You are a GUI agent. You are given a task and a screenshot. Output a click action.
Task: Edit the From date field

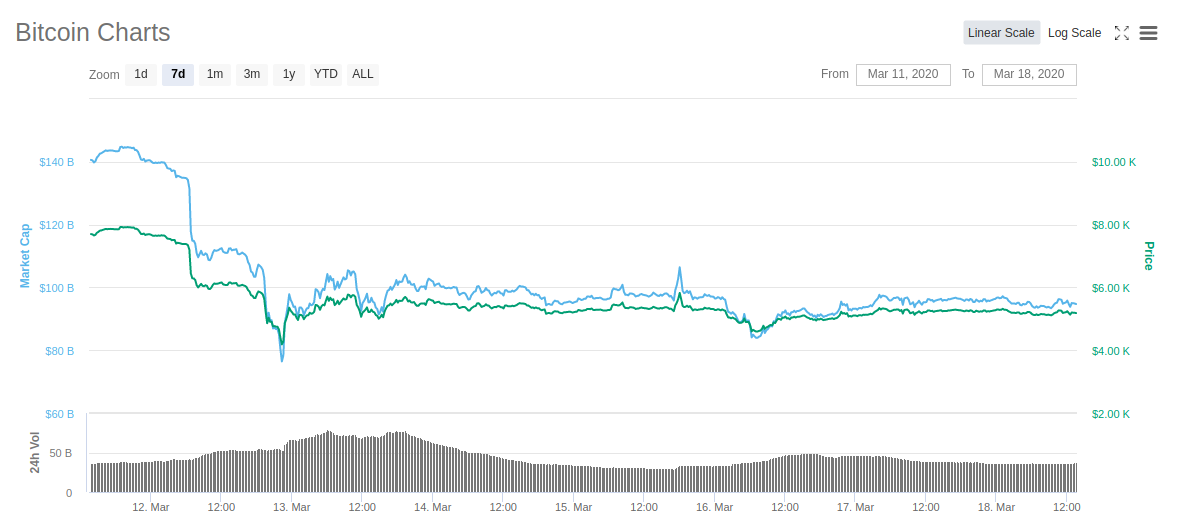tap(903, 74)
